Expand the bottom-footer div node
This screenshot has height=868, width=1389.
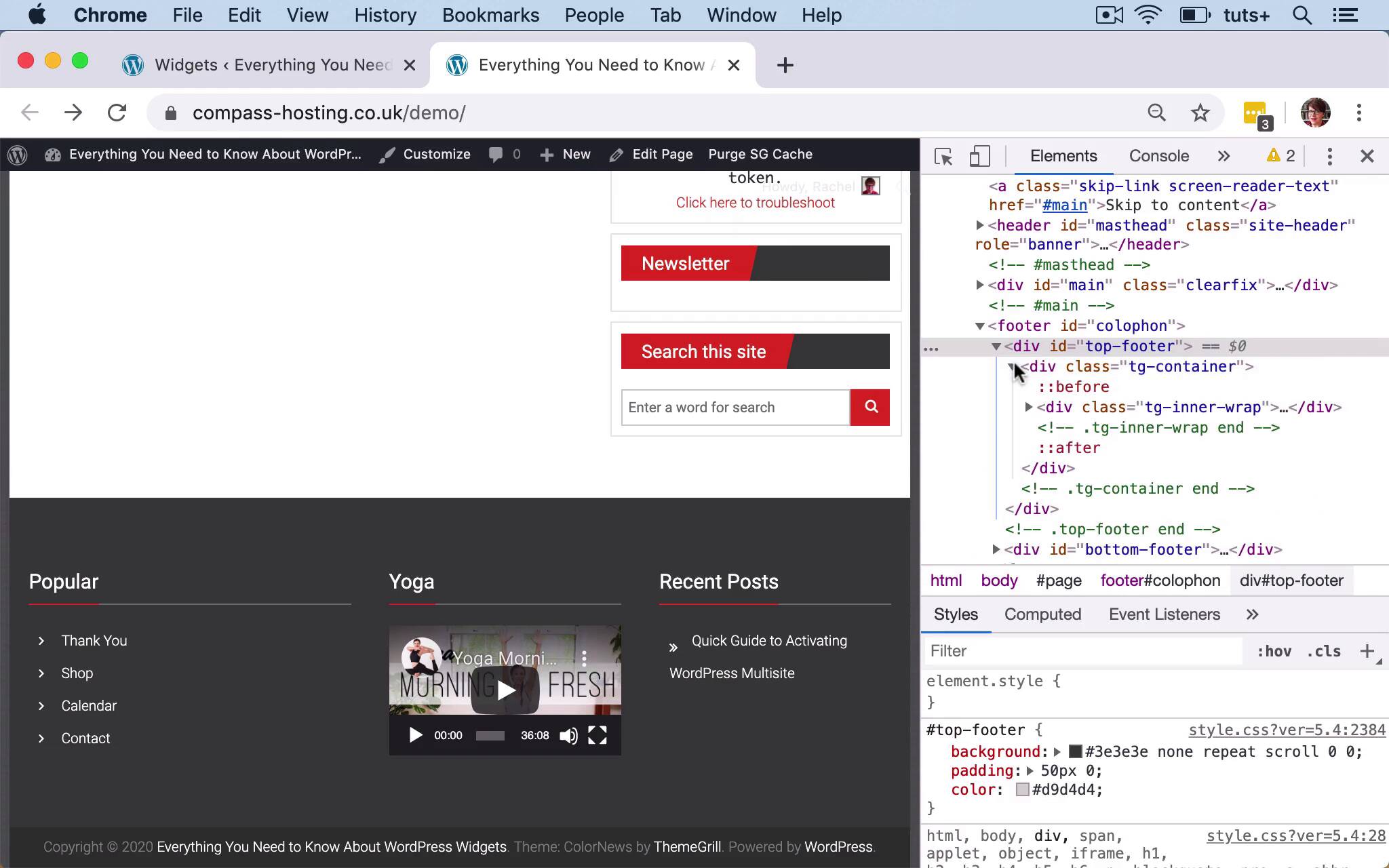(996, 550)
